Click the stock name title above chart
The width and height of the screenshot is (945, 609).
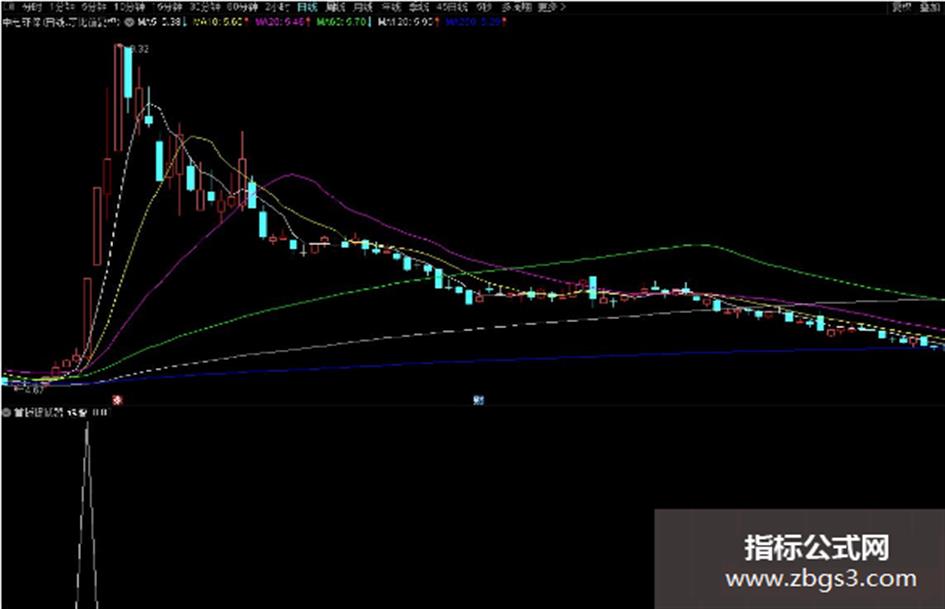click(61, 22)
